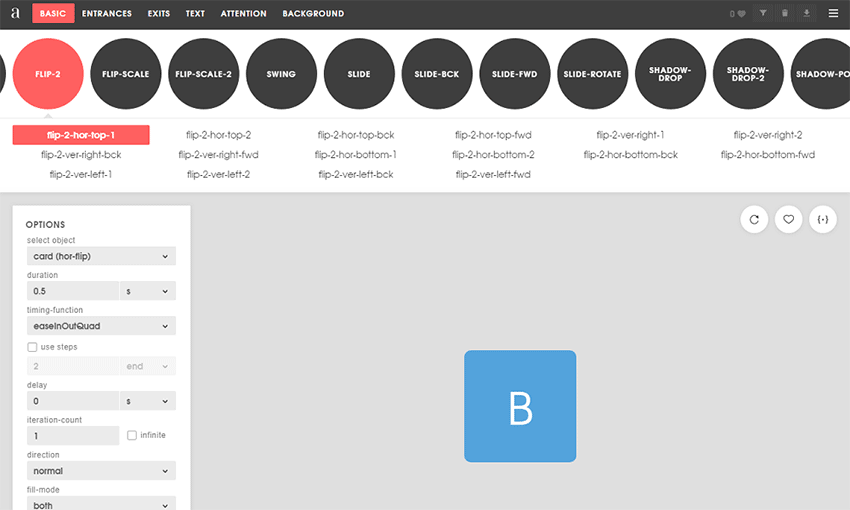
Task: Open the hamburger menu
Action: [833, 14]
